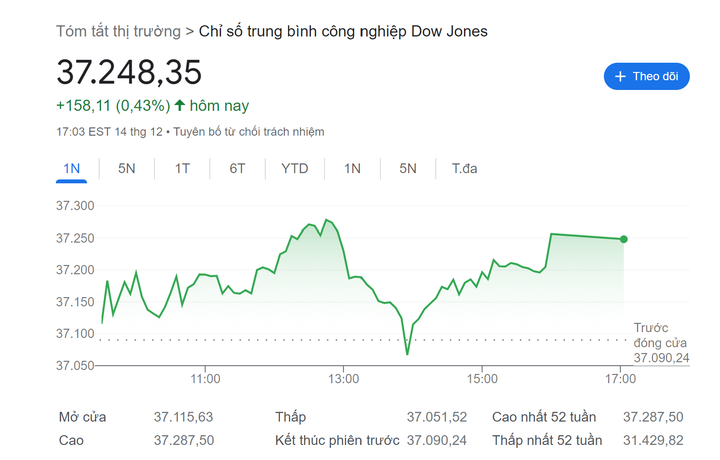Open the Tóm tắt thị trường breadcrumb
The height and width of the screenshot is (460, 720).
pyautogui.click(x=119, y=32)
